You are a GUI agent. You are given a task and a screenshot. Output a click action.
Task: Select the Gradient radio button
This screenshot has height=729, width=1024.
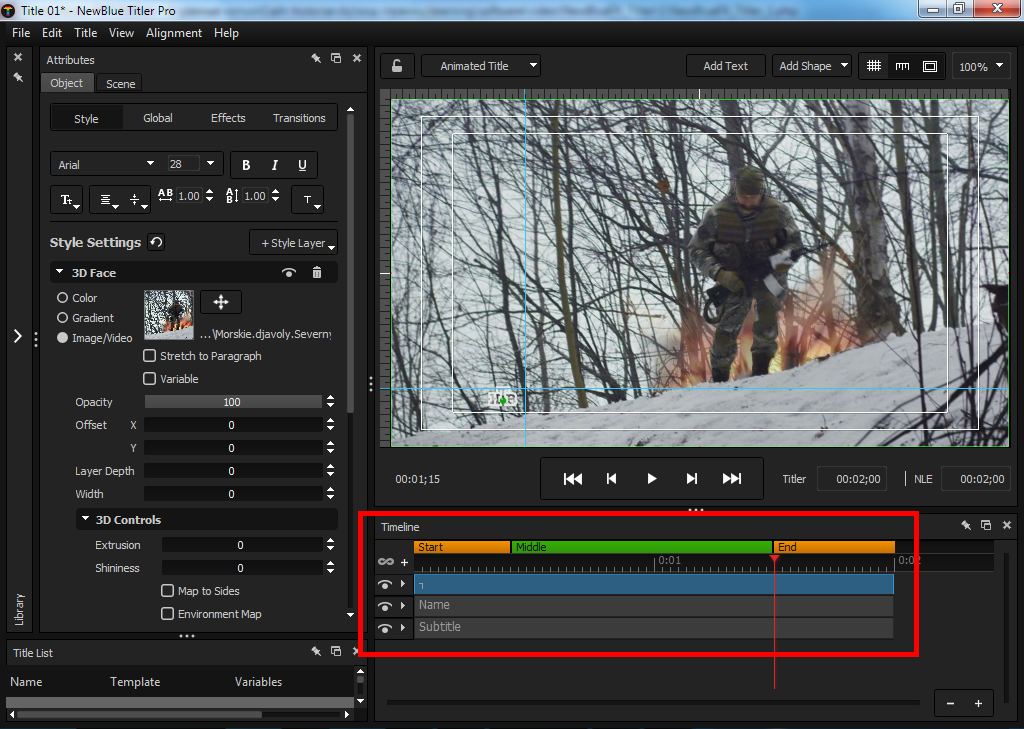[x=63, y=318]
